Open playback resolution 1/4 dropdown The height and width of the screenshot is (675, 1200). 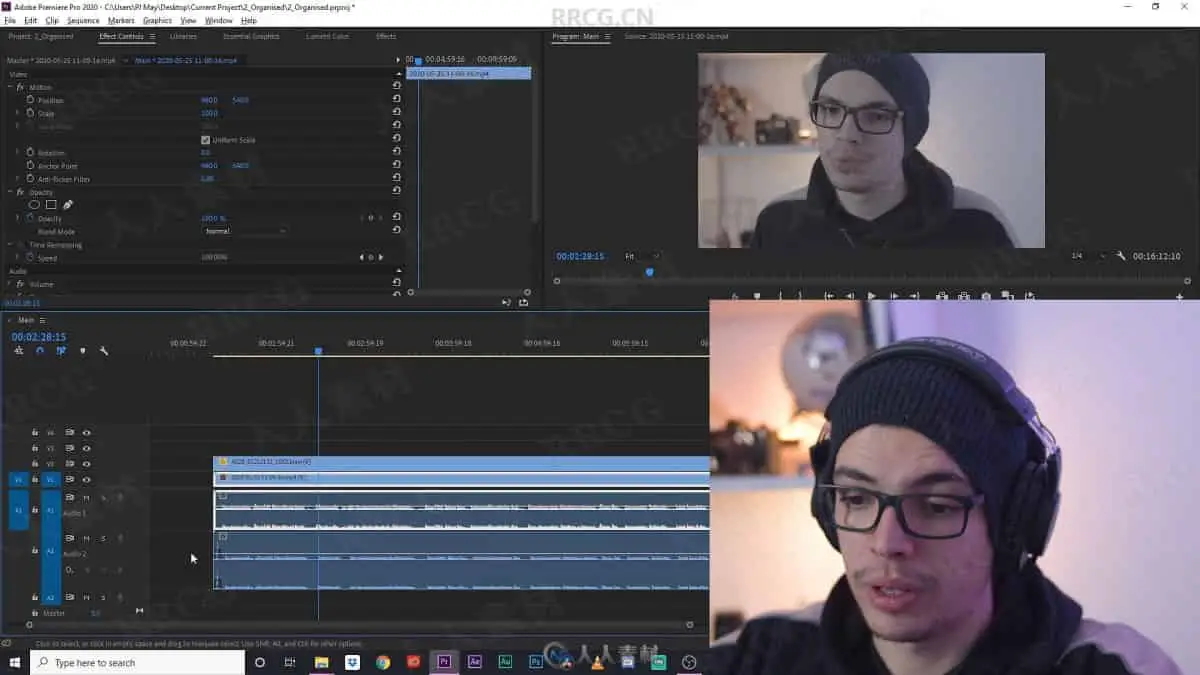(x=1088, y=256)
